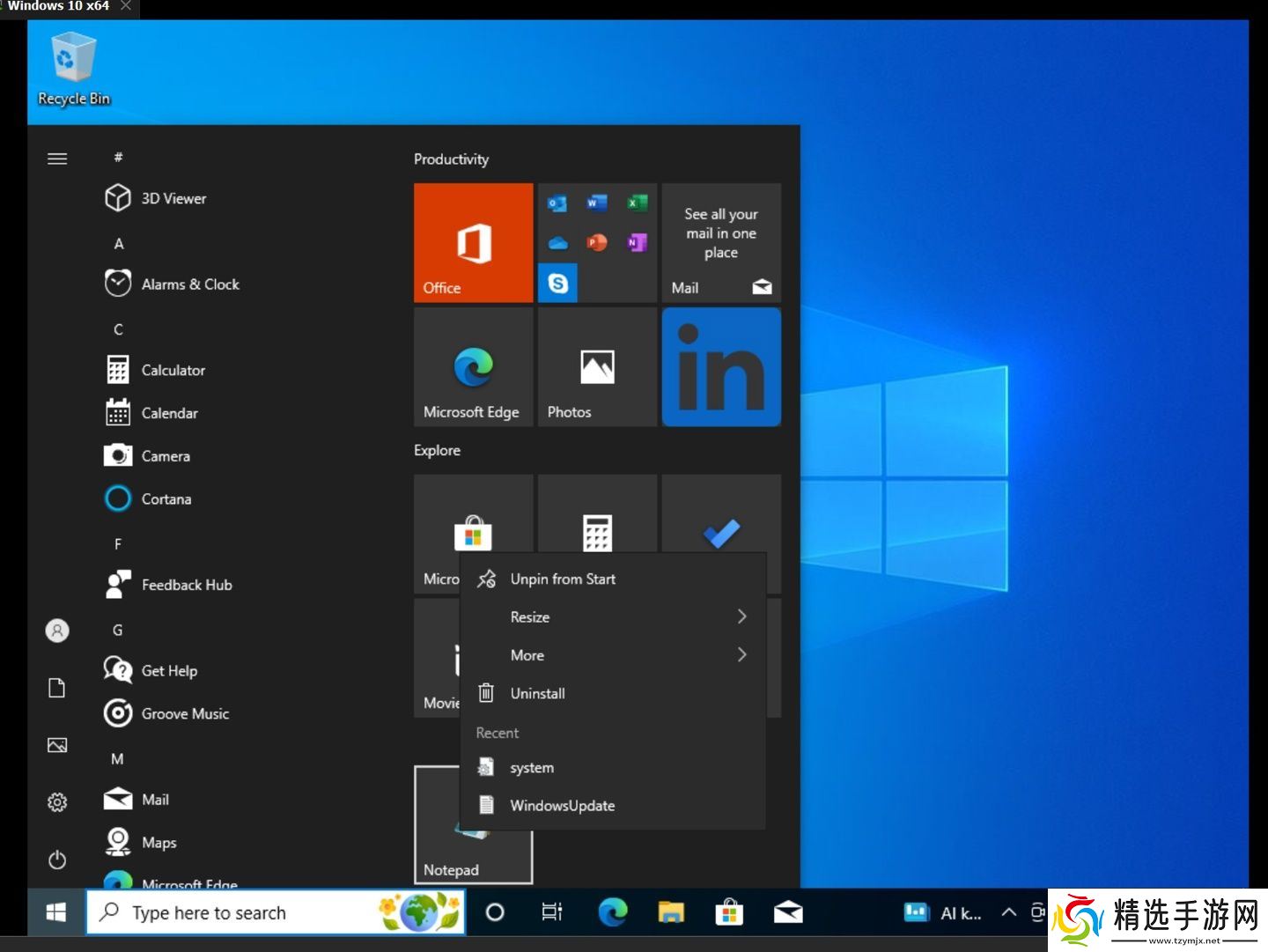The image size is (1268, 952).
Task: Select Unpin from Start
Action: point(563,579)
